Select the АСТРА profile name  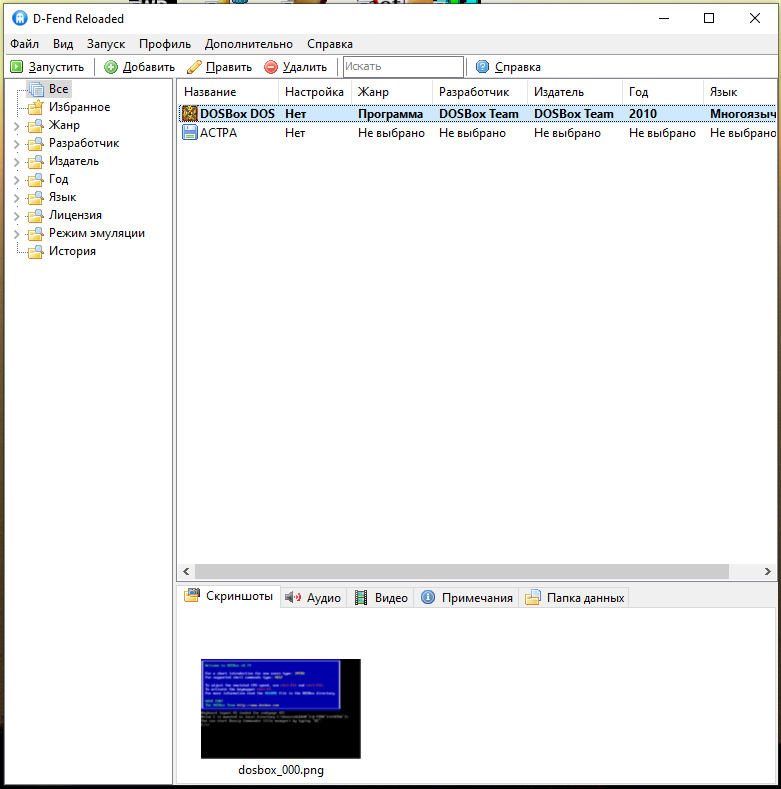point(218,133)
